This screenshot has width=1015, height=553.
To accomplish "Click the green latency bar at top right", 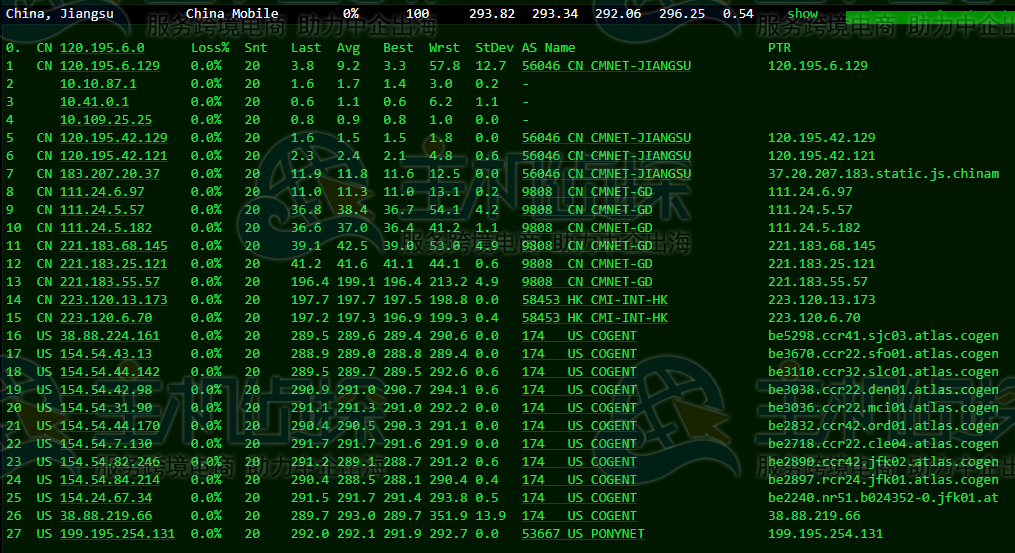I will pos(926,17).
